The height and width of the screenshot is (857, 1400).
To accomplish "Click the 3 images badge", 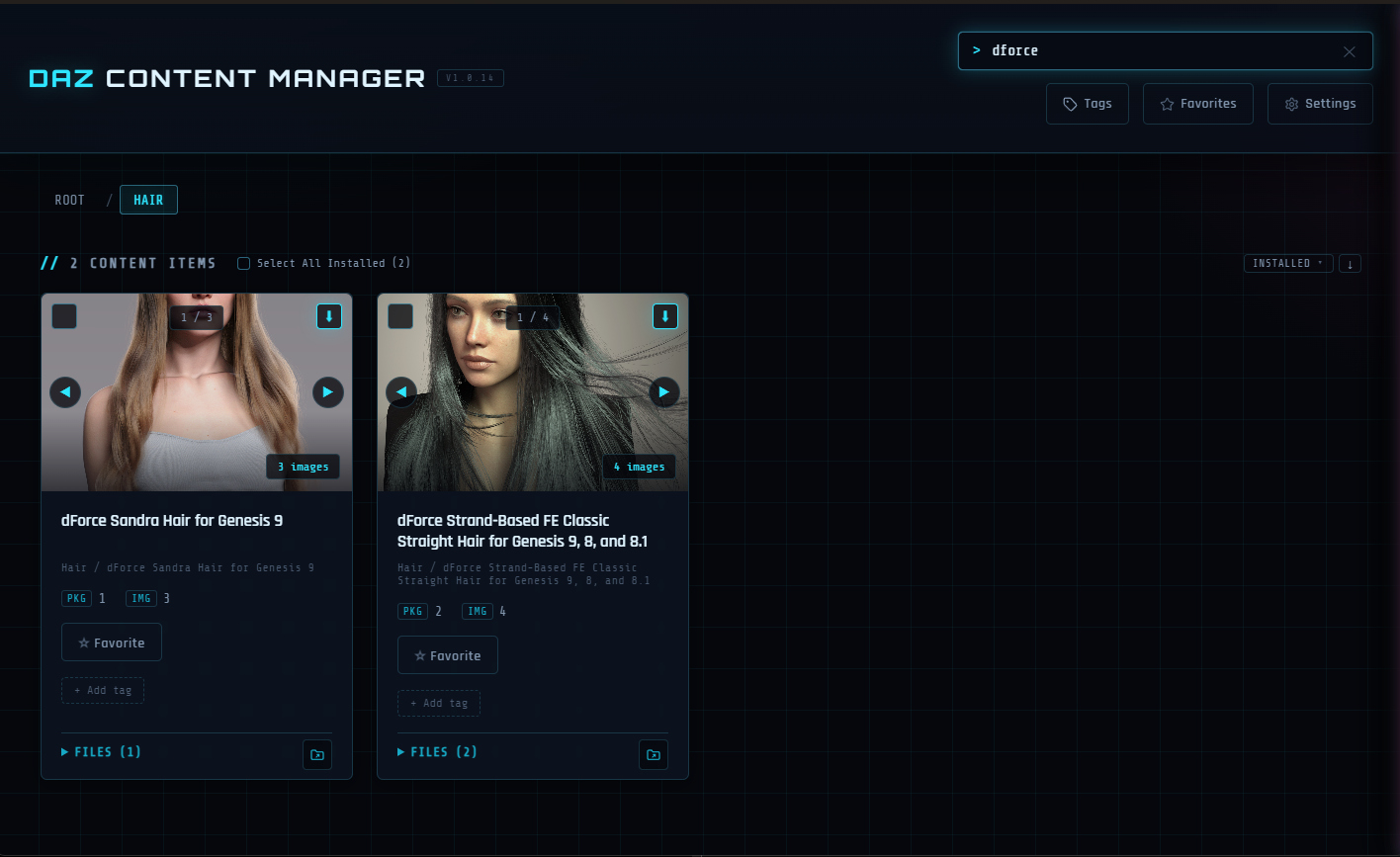I will coord(303,467).
